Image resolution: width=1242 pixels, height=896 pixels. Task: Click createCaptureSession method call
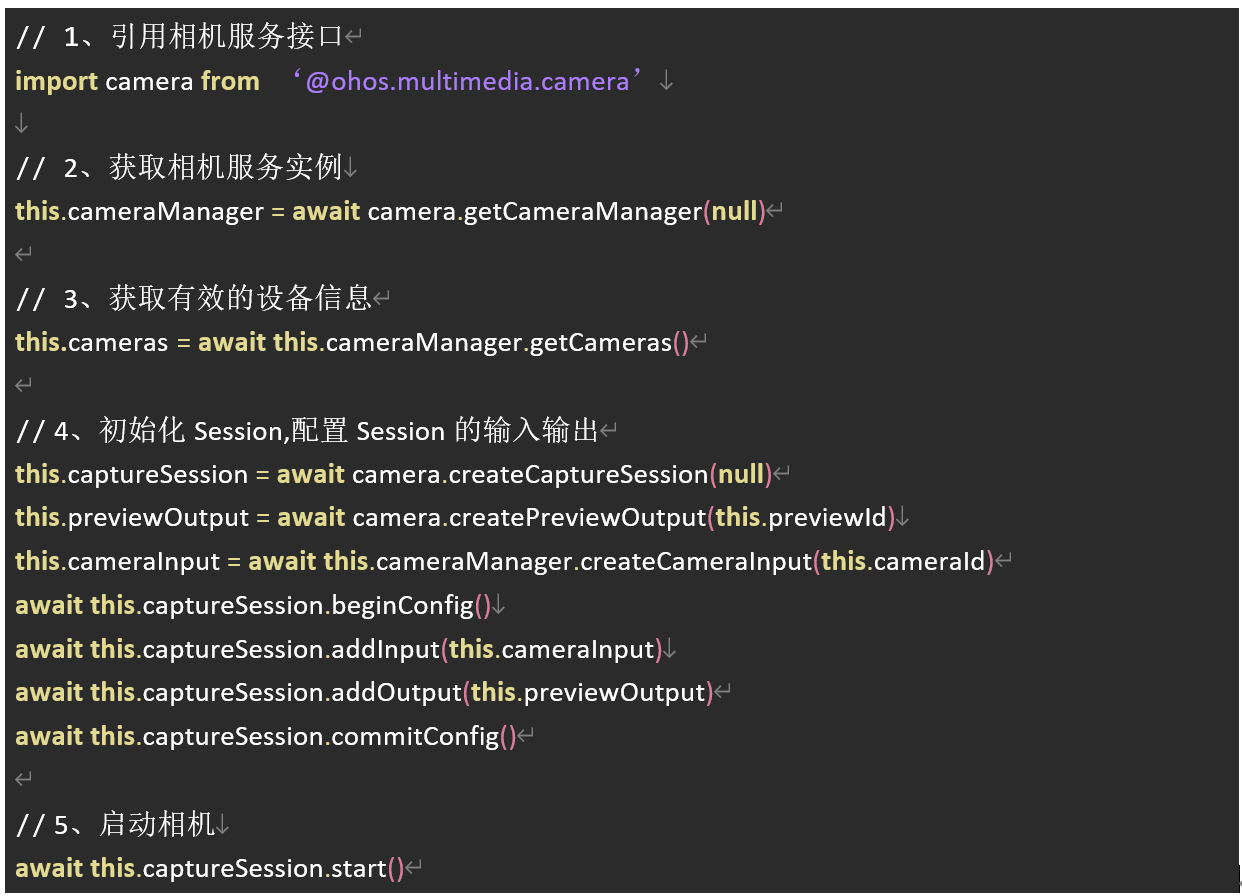[578, 474]
